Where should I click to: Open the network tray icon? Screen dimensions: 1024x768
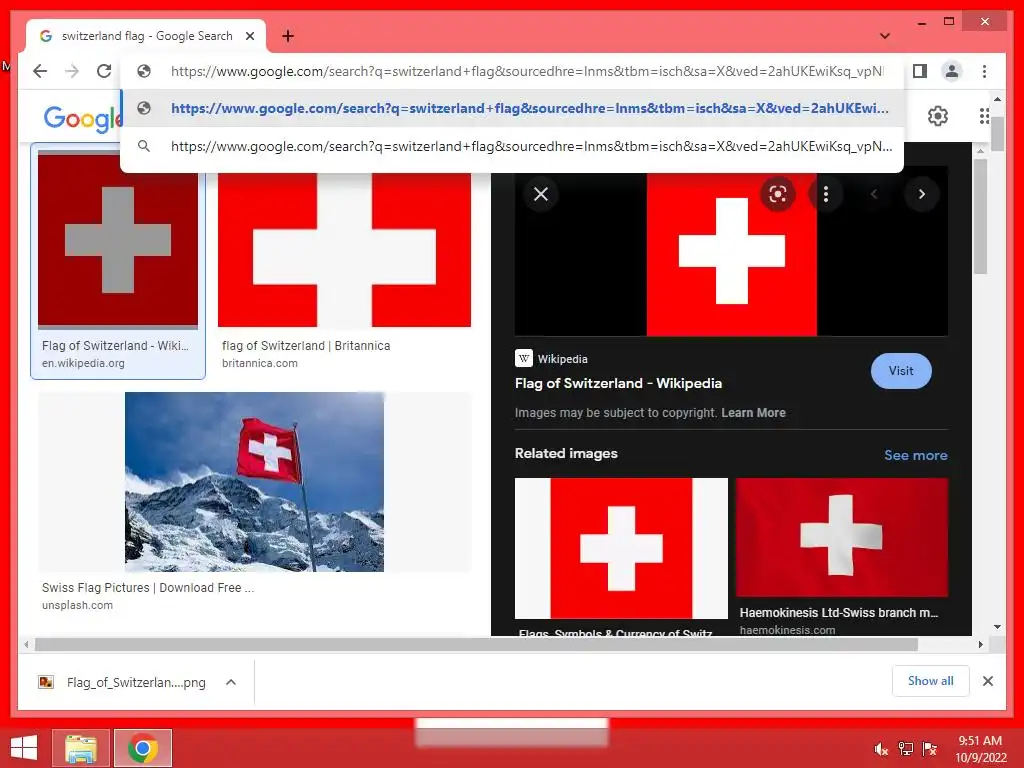click(905, 749)
